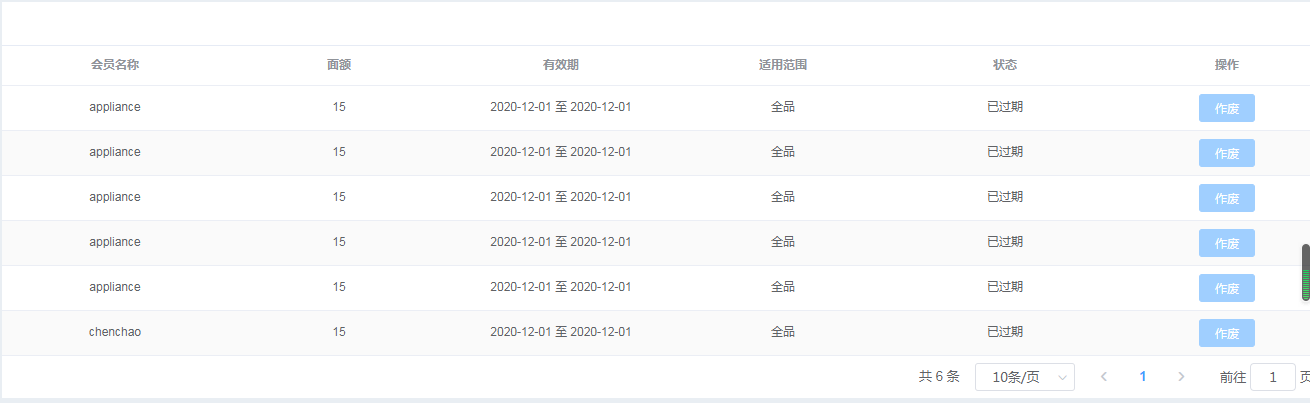Click the vertical scrollbar thumb on the right edge
The image size is (1310, 403).
click(1305, 272)
